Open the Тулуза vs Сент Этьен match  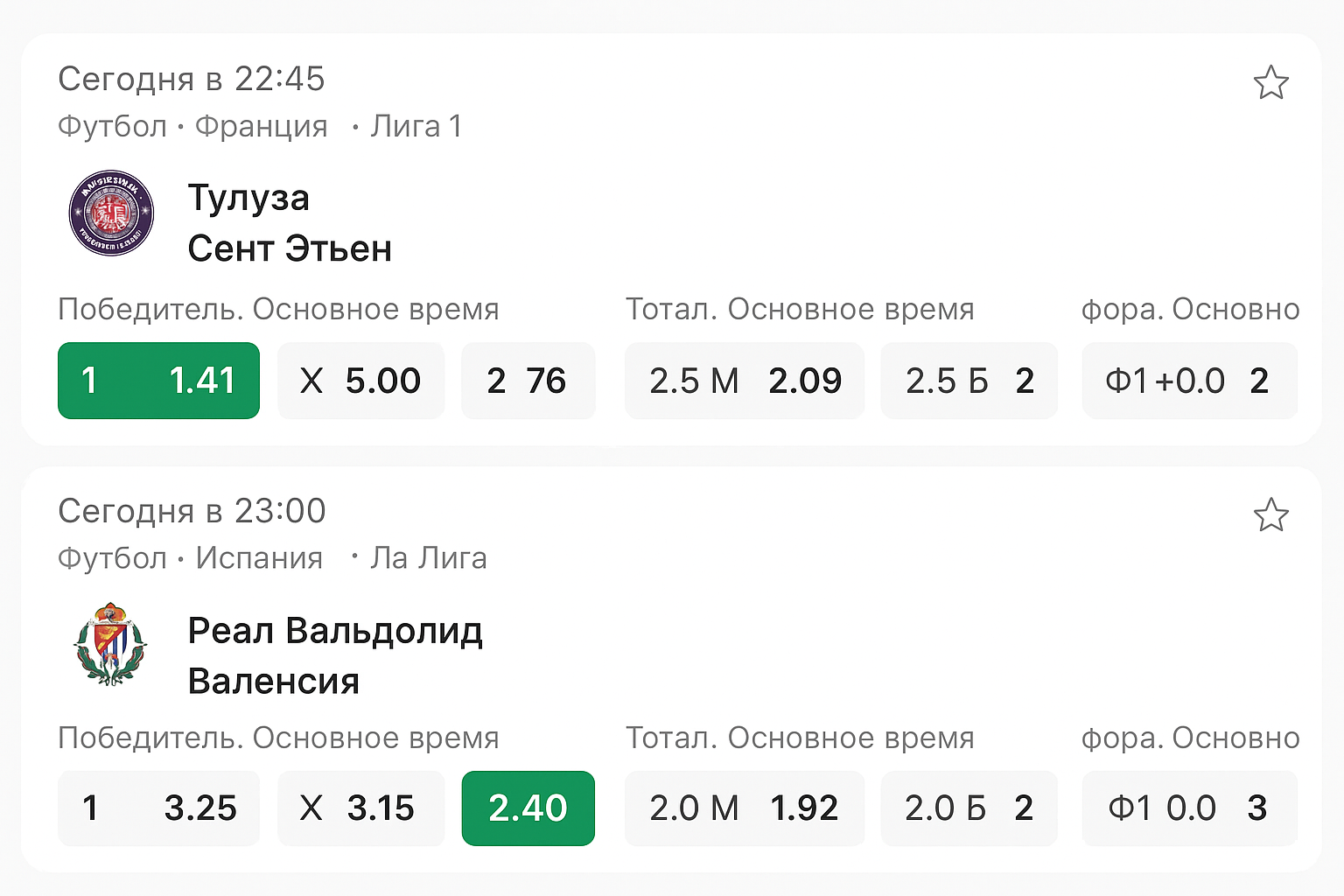click(290, 224)
